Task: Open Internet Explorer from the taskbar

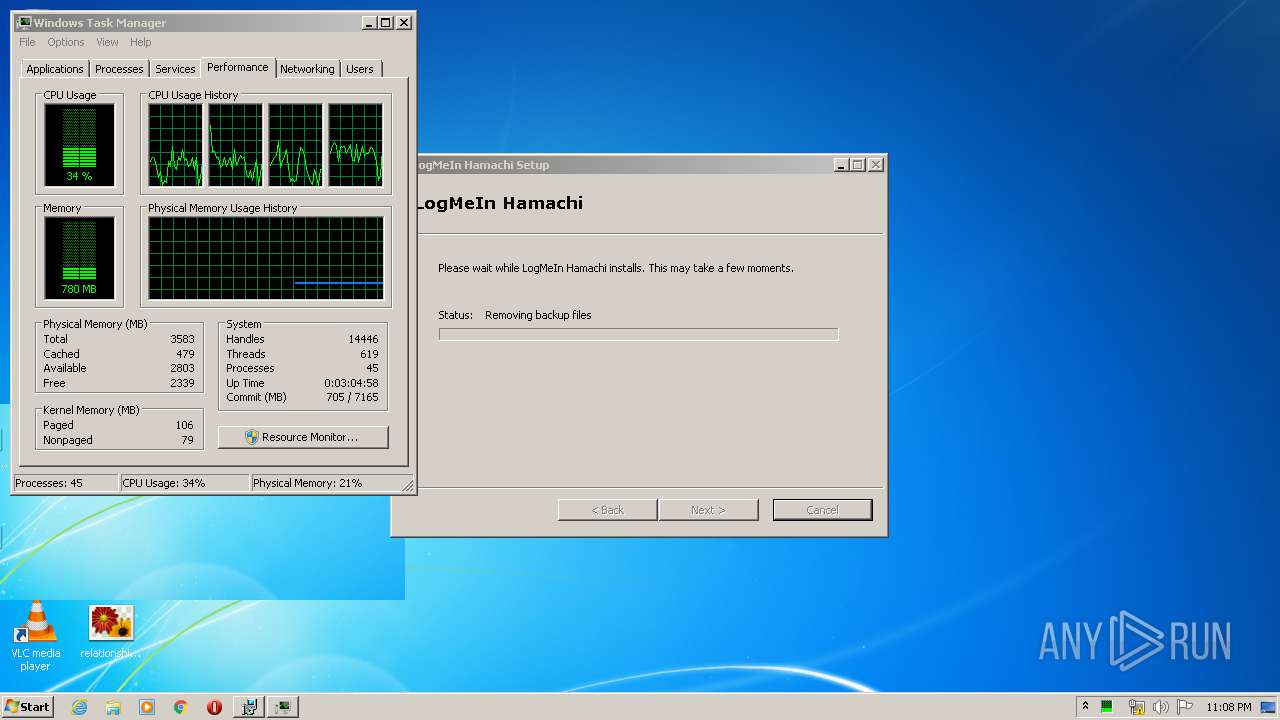Action: [80, 707]
